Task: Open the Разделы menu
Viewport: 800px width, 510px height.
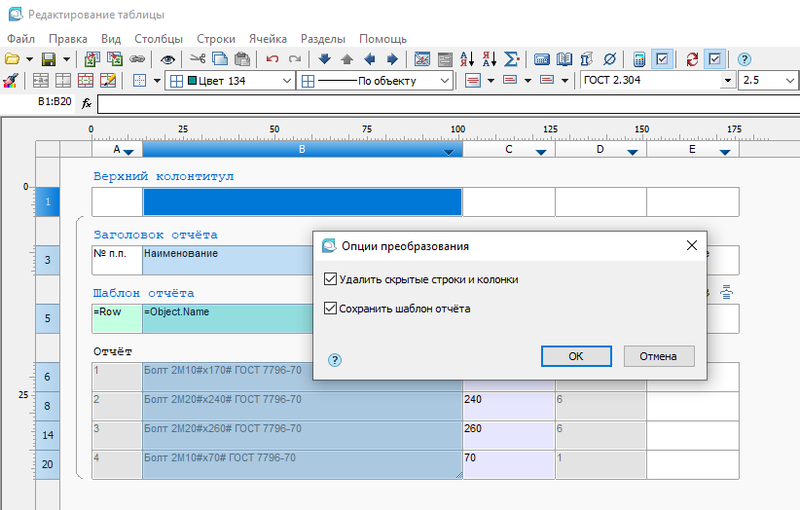Action: click(323, 39)
